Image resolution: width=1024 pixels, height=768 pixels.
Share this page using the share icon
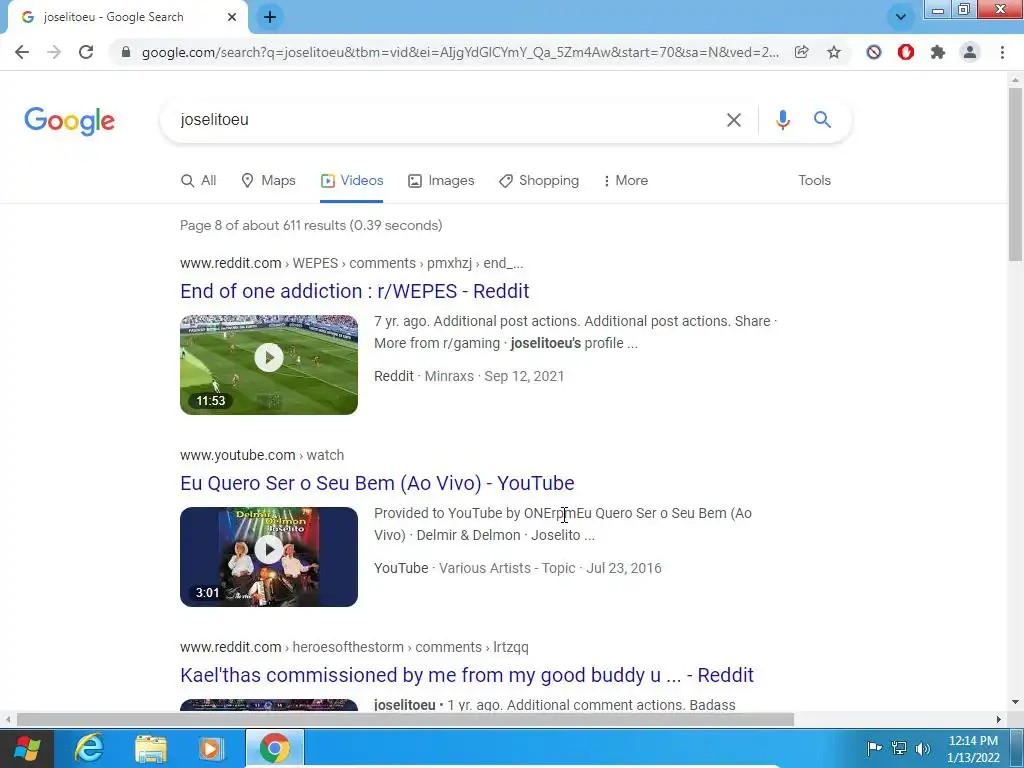click(801, 52)
